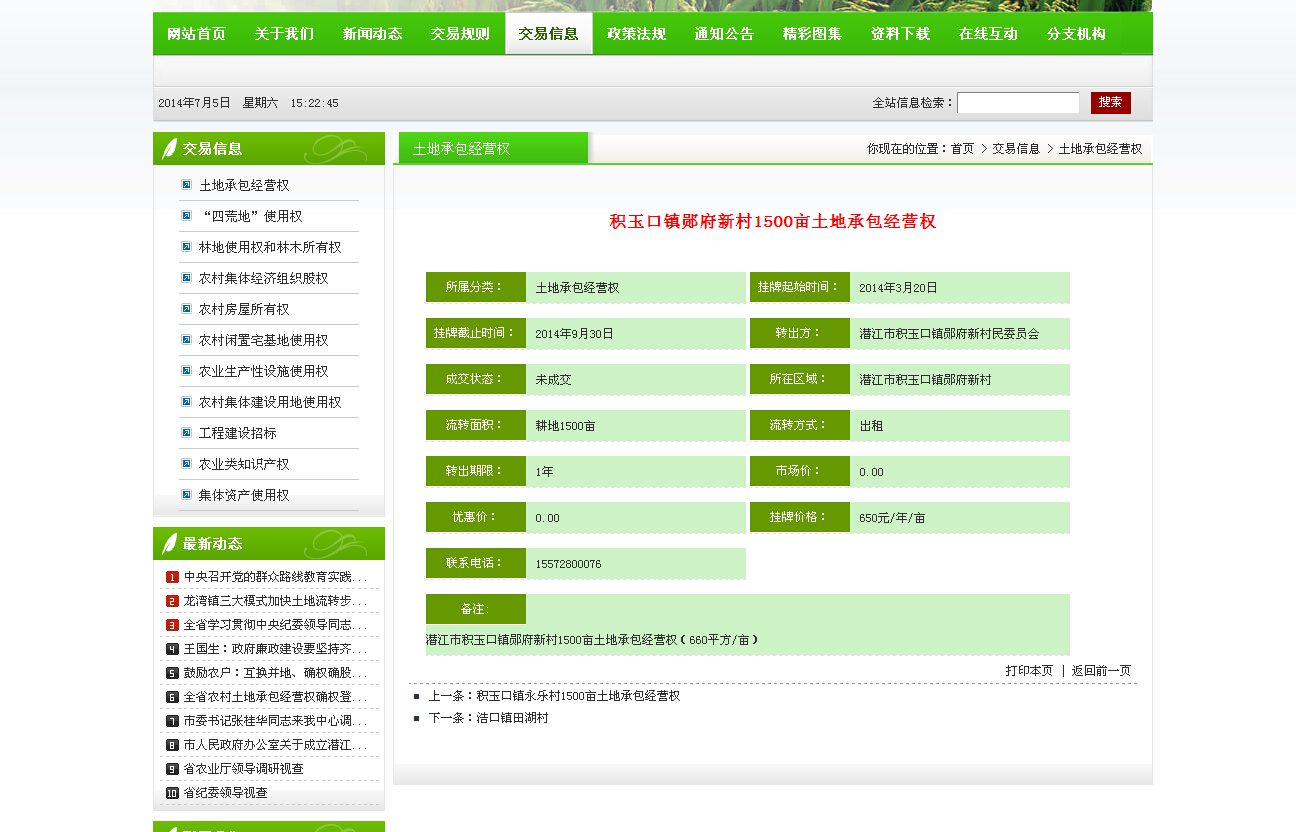1296x832 pixels.
Task: Click the square bullet icon beside 上一条
Action: point(414,696)
